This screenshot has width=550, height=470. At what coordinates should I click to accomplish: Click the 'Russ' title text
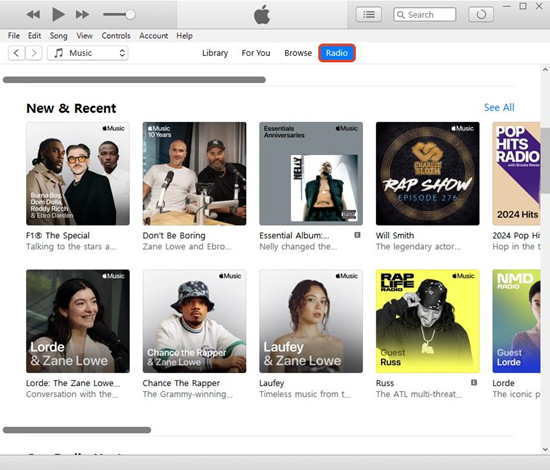[385, 383]
